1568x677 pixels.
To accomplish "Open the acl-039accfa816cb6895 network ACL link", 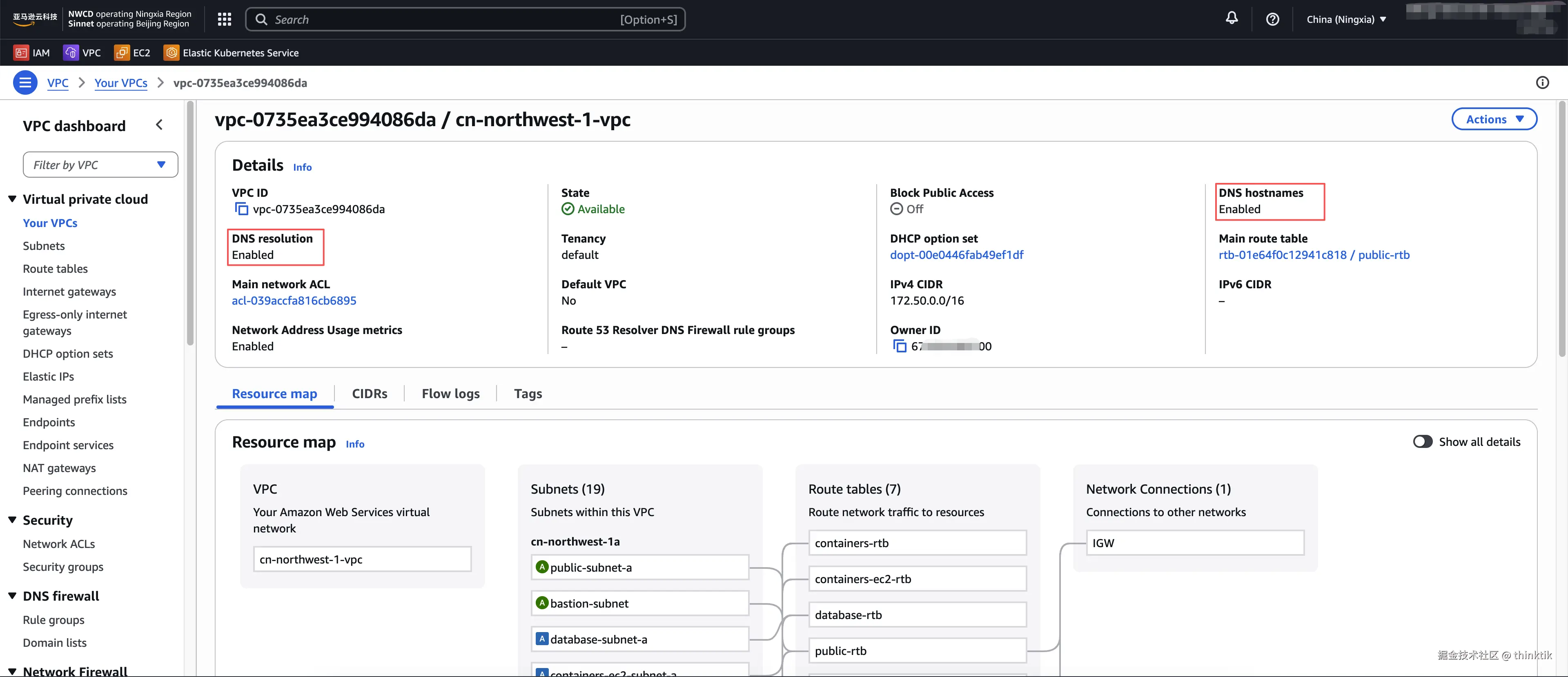I will 294,301.
